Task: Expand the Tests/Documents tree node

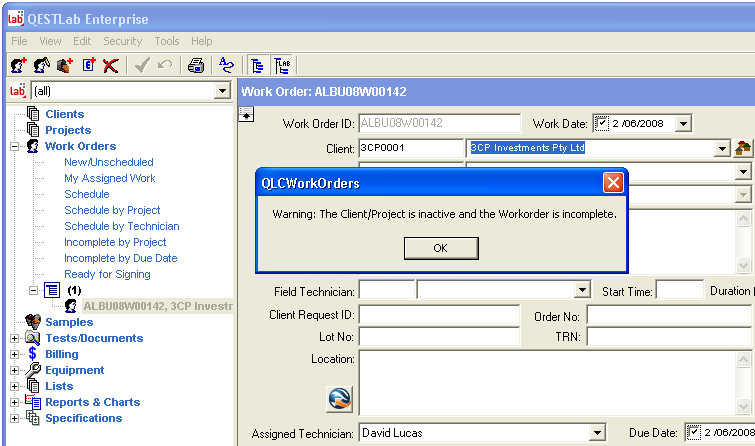Action: 14,338
